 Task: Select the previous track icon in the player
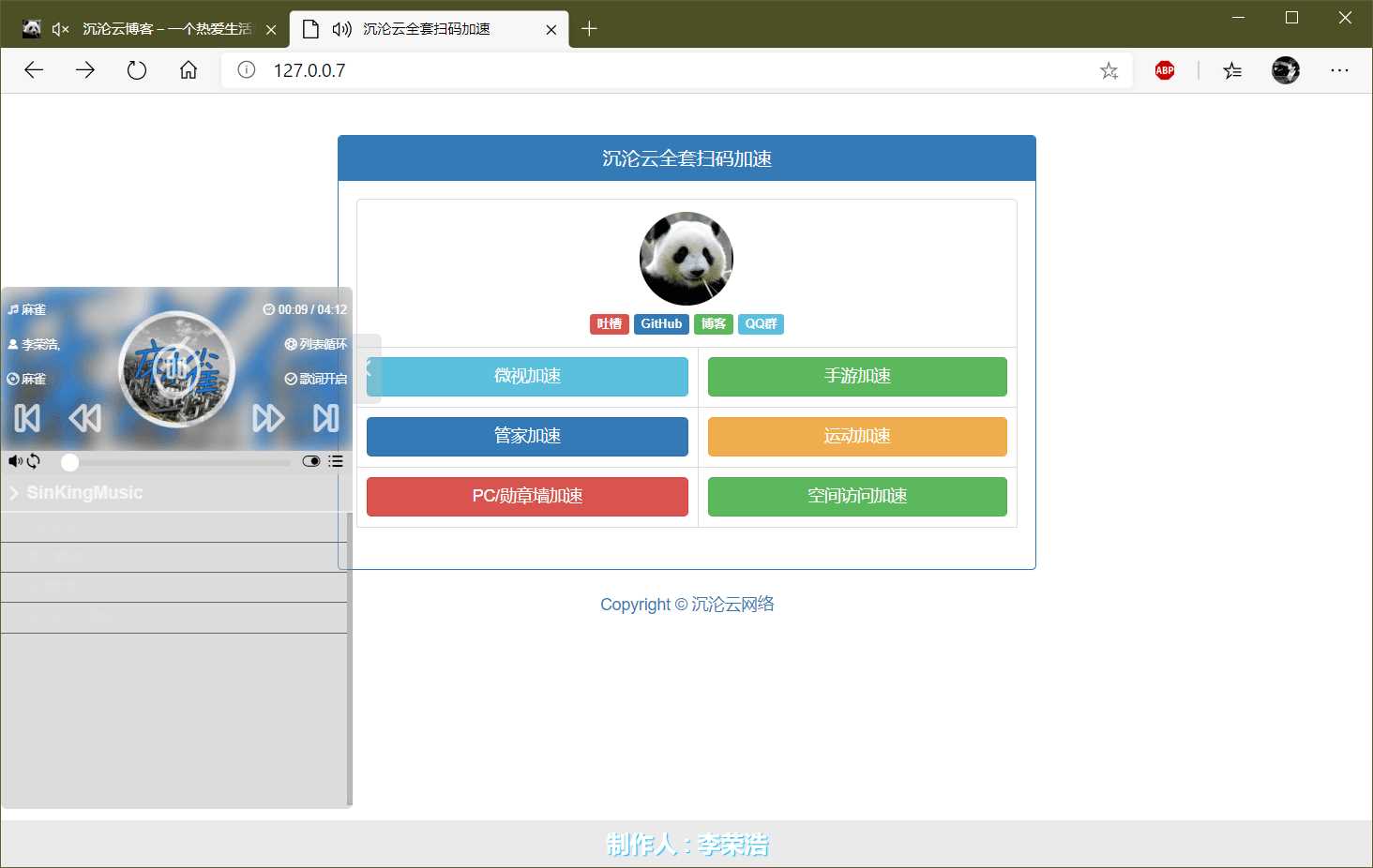click(25, 418)
